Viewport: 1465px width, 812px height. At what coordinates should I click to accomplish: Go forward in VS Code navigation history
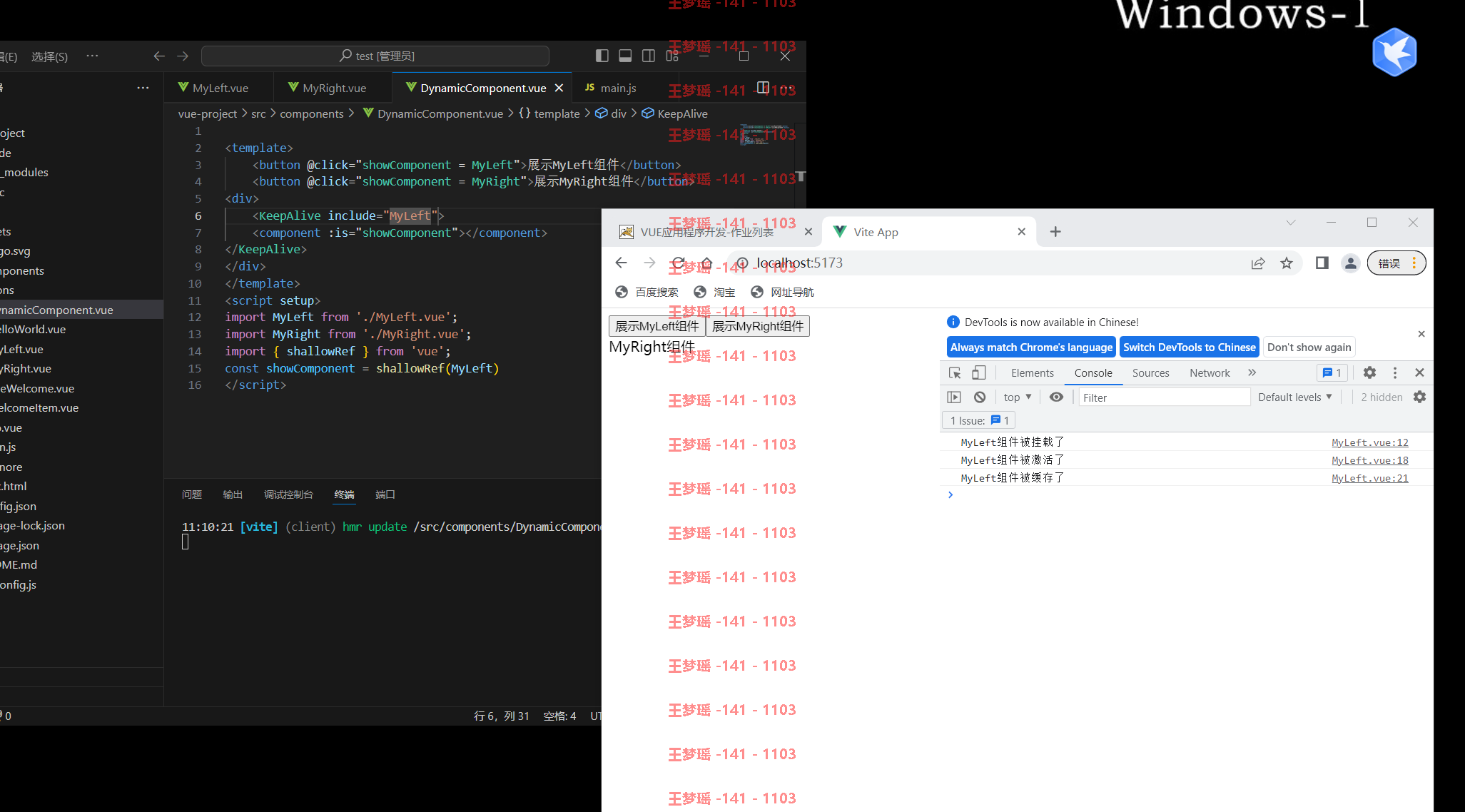pos(183,56)
